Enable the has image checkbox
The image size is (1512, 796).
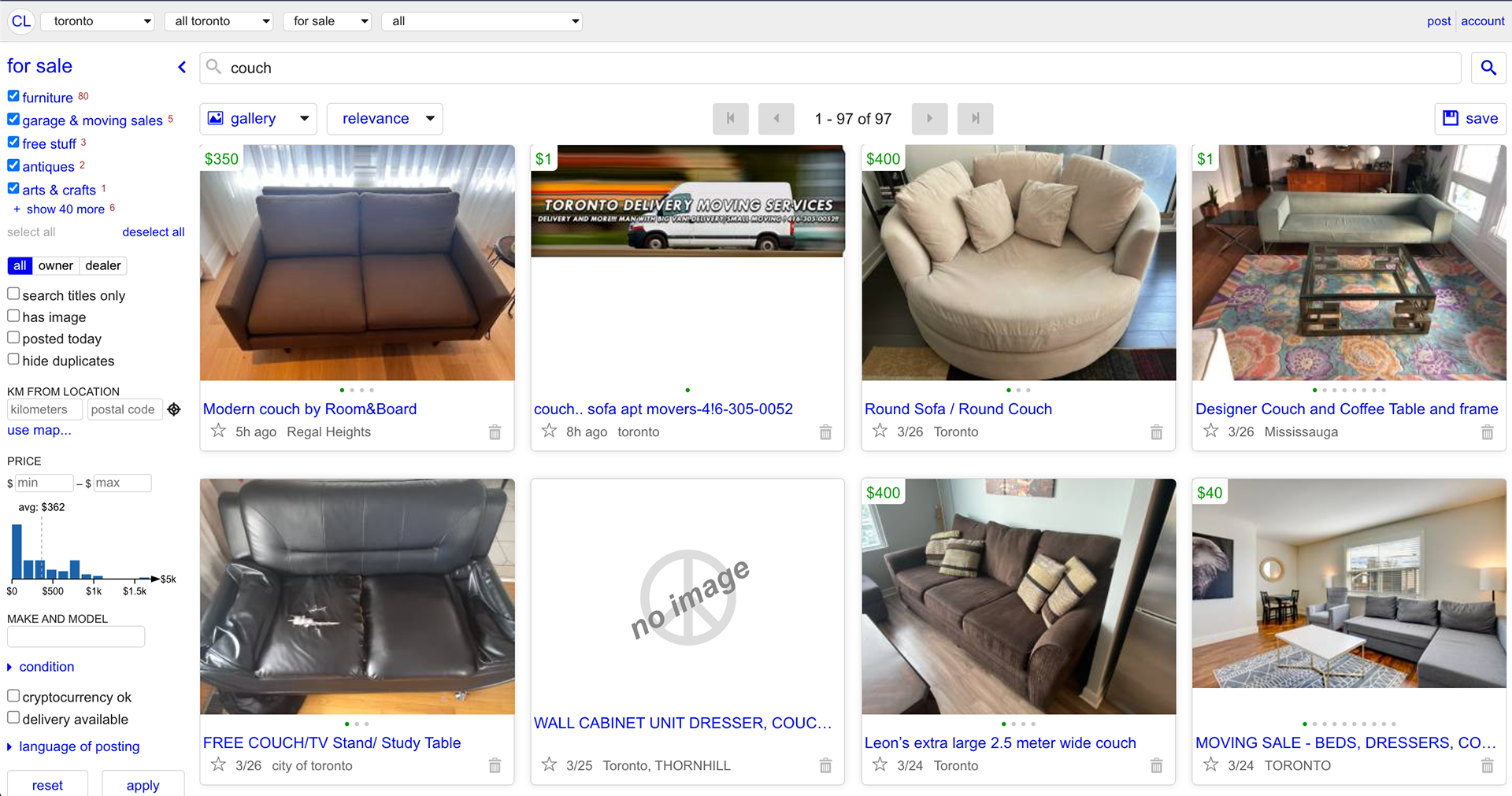13,316
